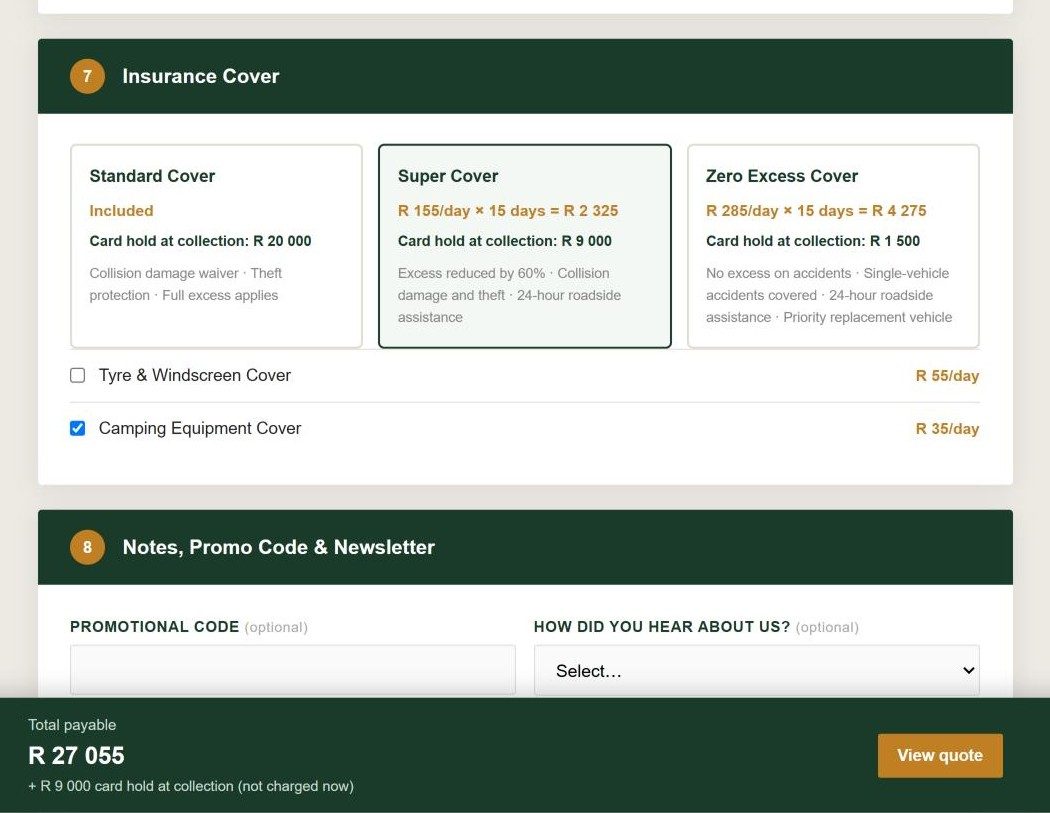The width and height of the screenshot is (1050, 813).
Task: Click the Collision damage waiver description
Action: pyautogui.click(x=185, y=284)
